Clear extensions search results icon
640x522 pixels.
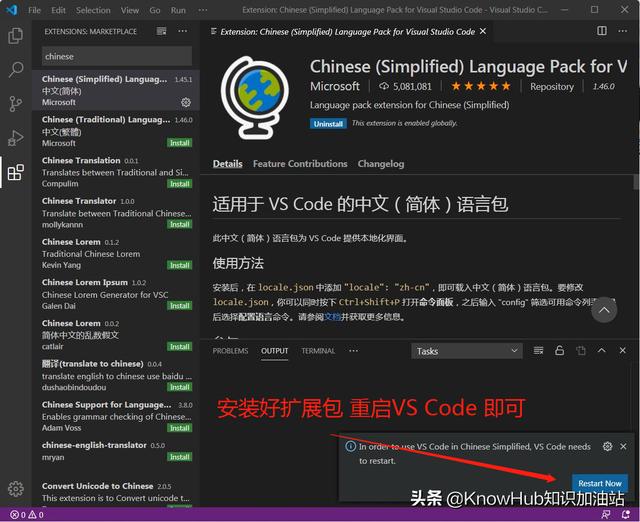[x=162, y=31]
